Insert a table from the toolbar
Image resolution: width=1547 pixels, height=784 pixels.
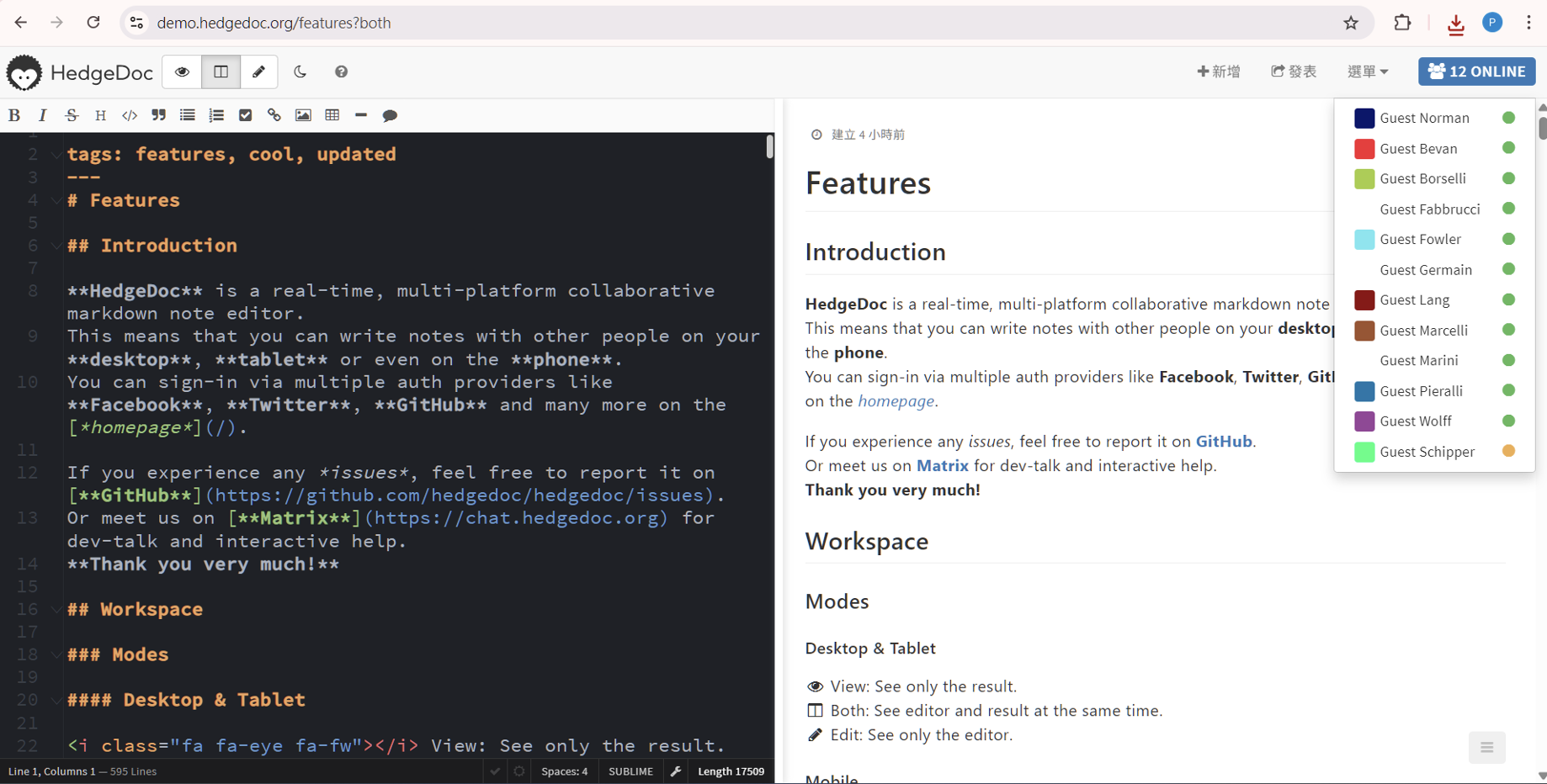tap(332, 115)
